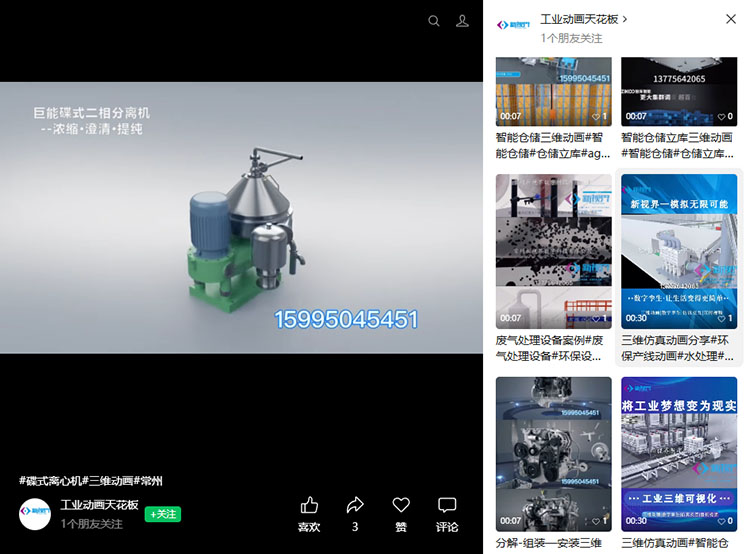Share the video with the arrow icon
Screen dimensions: 750x554
tap(355, 505)
